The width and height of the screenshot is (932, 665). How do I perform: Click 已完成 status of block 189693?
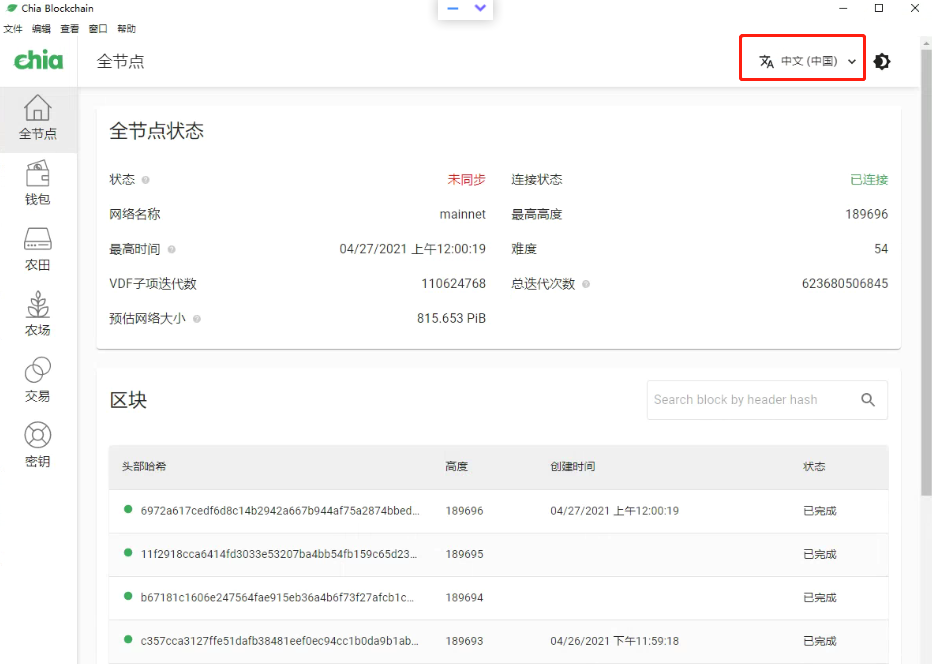pos(820,641)
